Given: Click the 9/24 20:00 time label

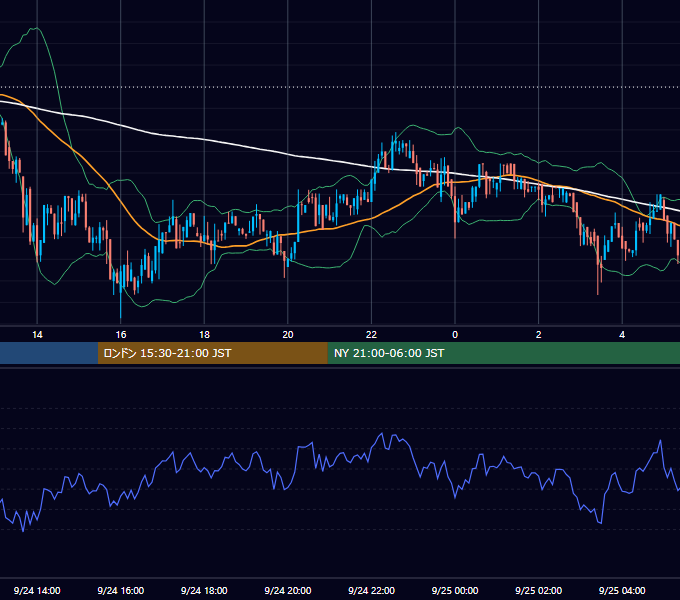Looking at the screenshot, I should coord(288,590).
